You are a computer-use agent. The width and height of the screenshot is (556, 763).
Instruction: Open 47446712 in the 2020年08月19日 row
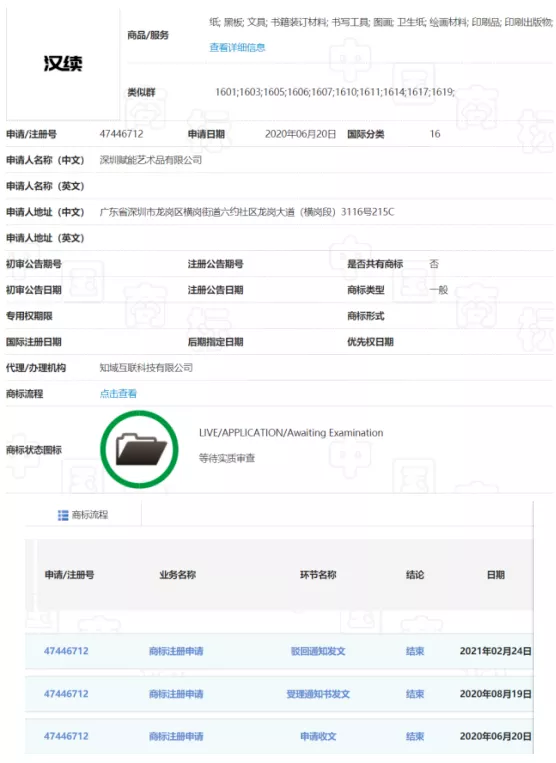66,693
